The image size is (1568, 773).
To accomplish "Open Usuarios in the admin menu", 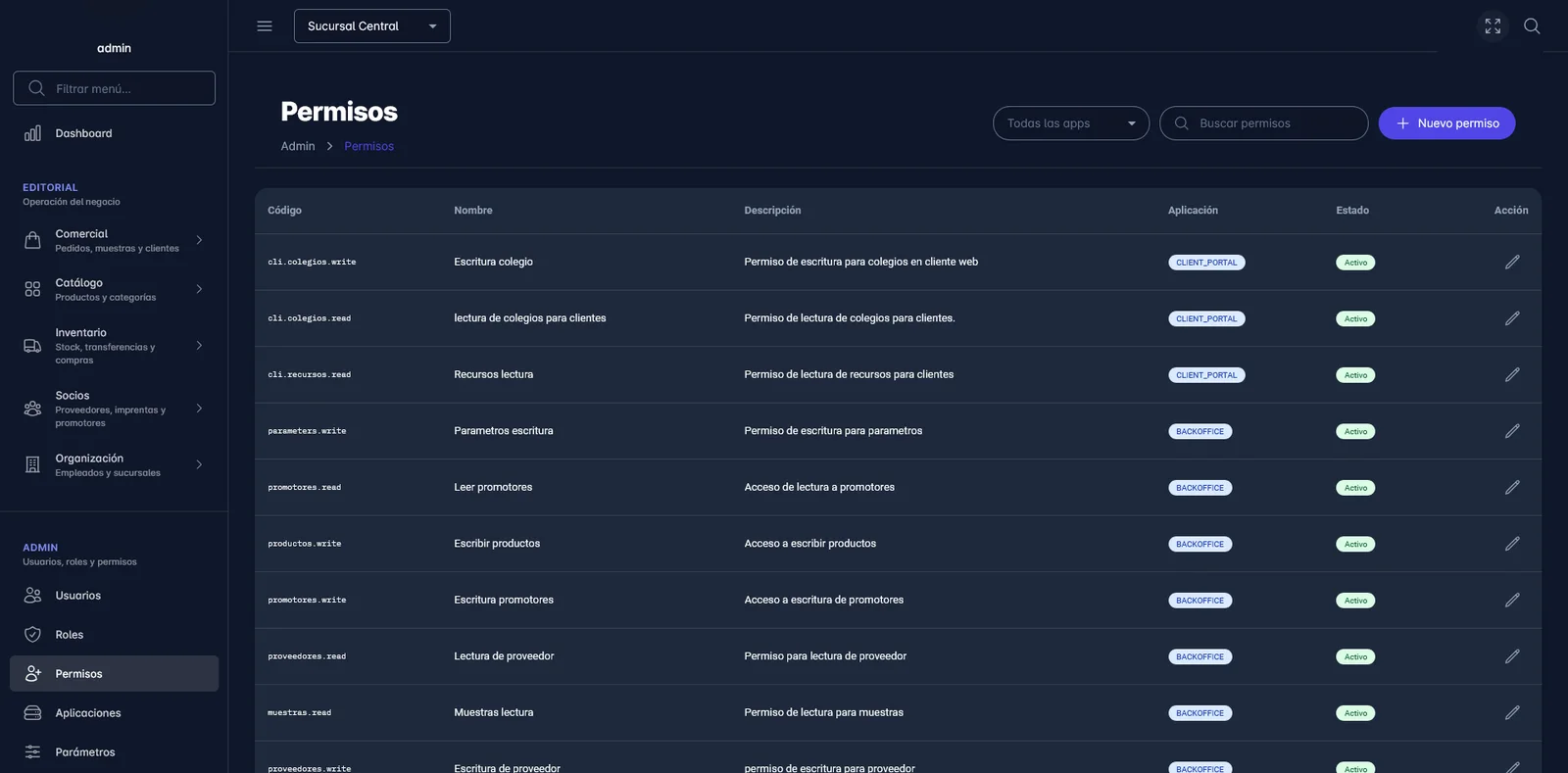I will point(114,596).
